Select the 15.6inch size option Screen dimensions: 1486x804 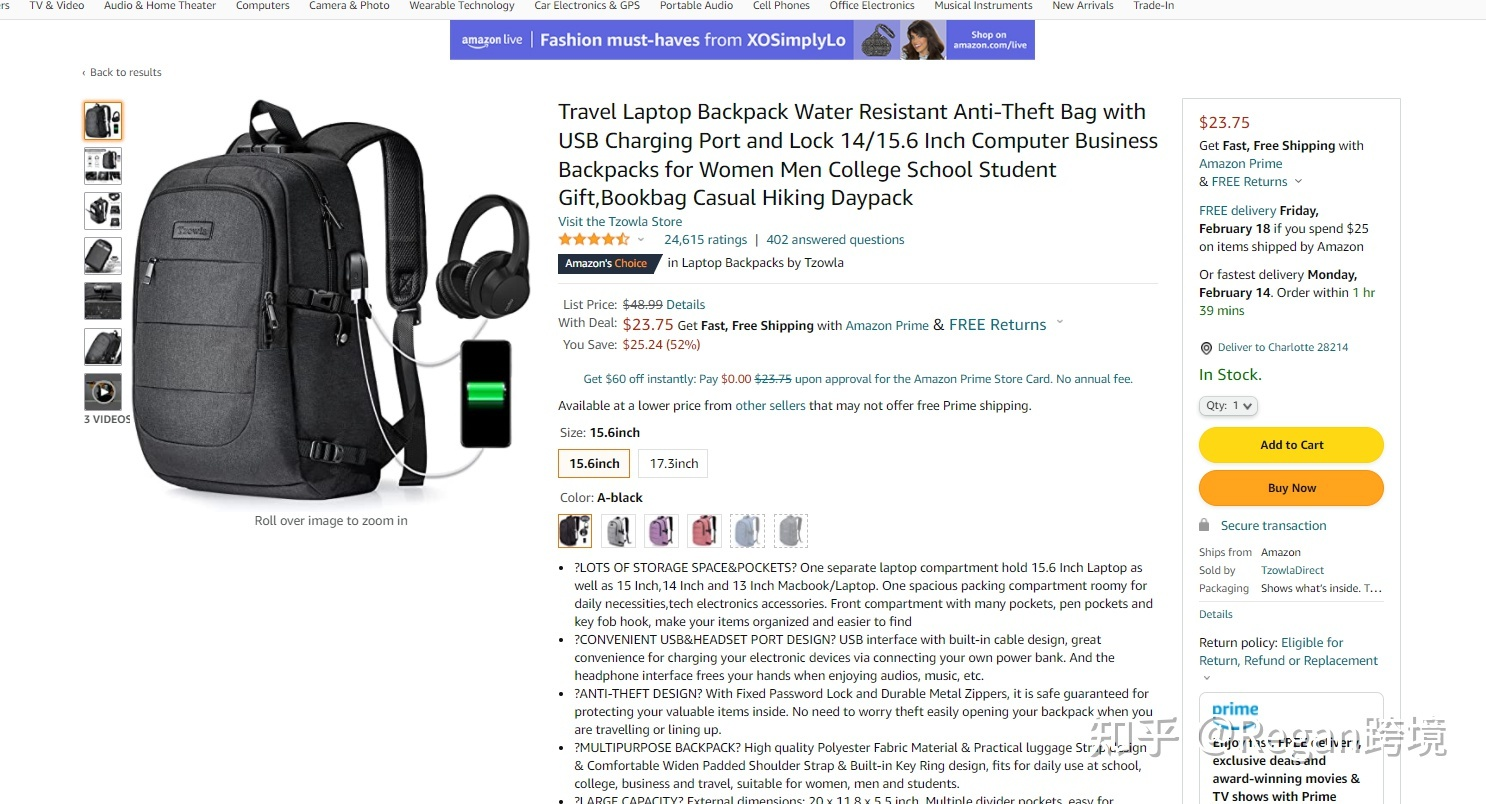point(595,464)
